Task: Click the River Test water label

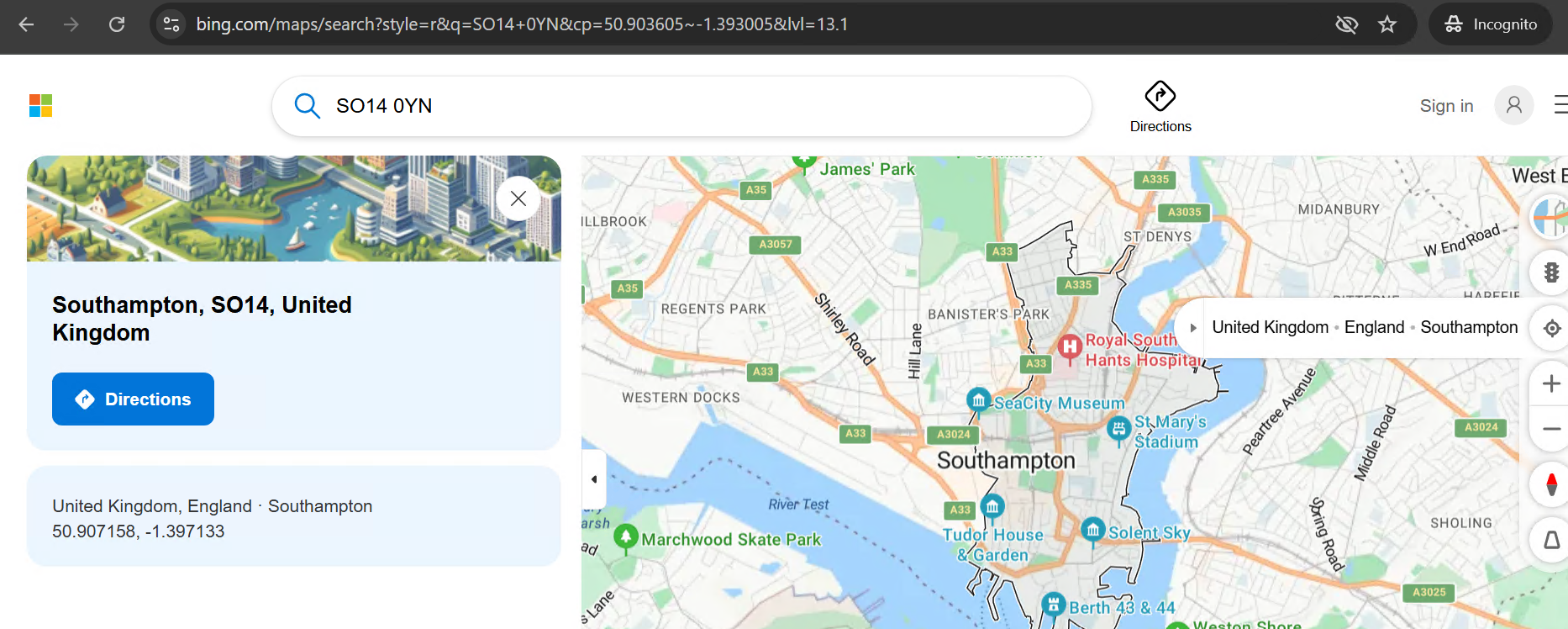Action: 798,505
